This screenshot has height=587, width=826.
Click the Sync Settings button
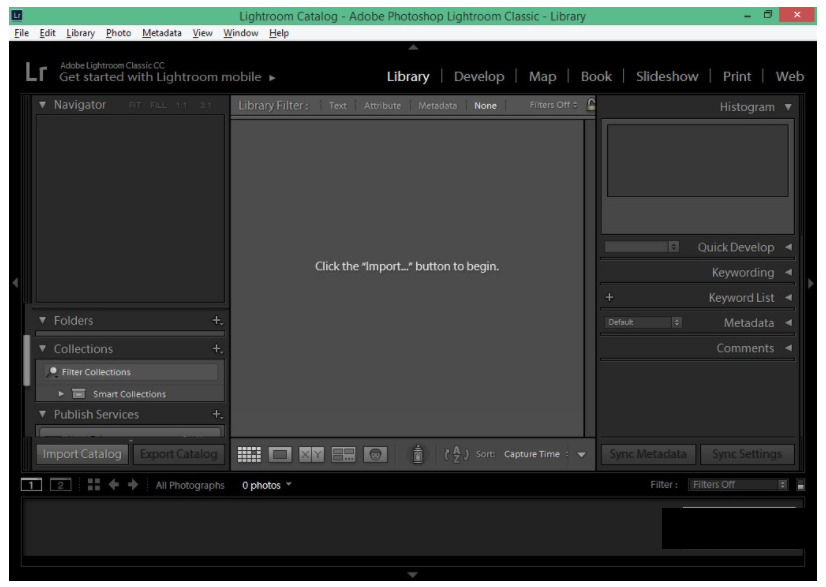coord(747,454)
